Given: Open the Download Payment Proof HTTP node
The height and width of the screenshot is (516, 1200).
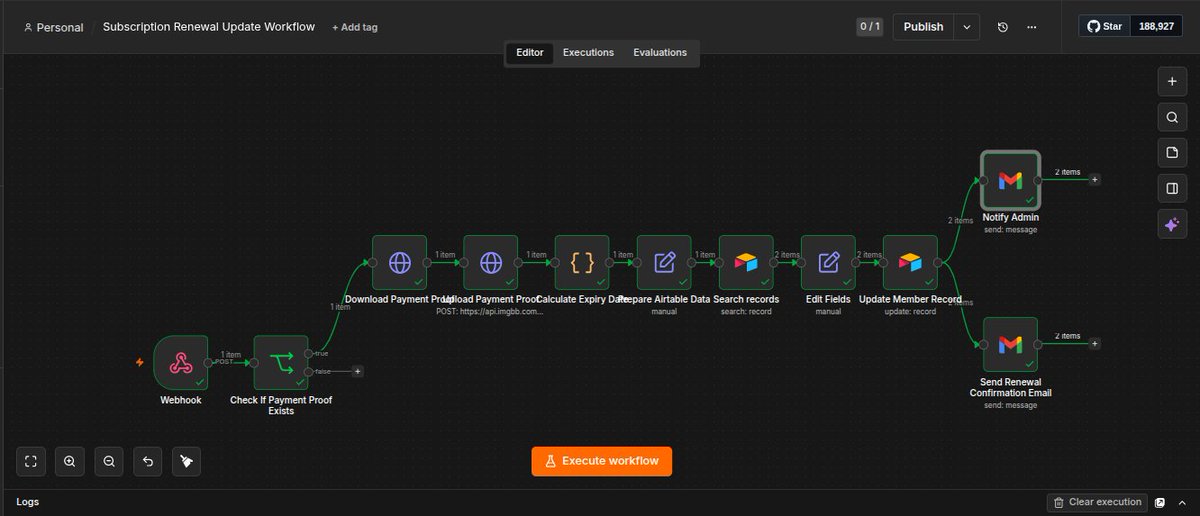Looking at the screenshot, I should 400,262.
